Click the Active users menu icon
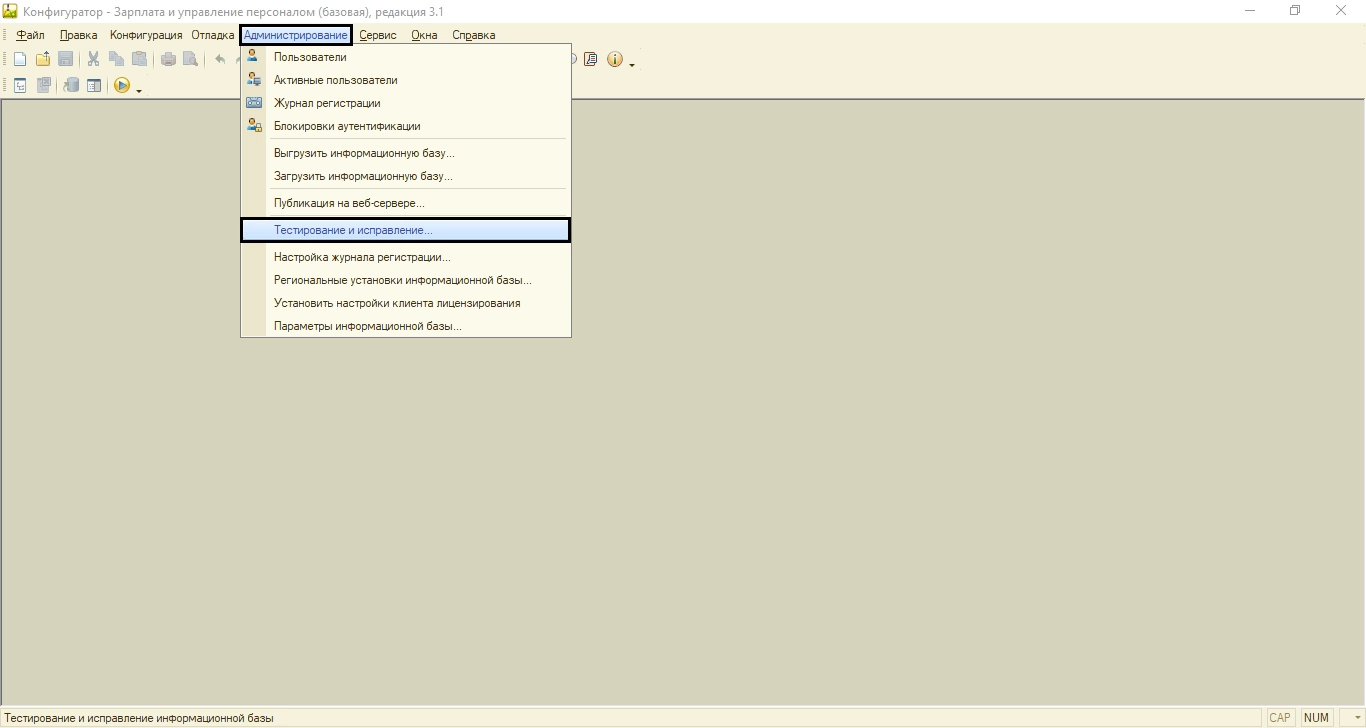Viewport: 1366px width, 728px height. click(254, 80)
